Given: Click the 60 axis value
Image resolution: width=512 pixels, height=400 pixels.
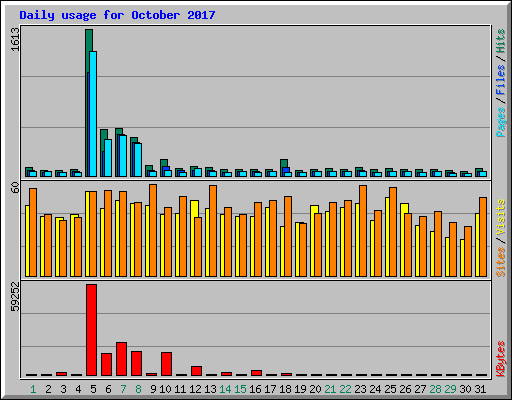Looking at the screenshot, I should [x=15, y=188].
